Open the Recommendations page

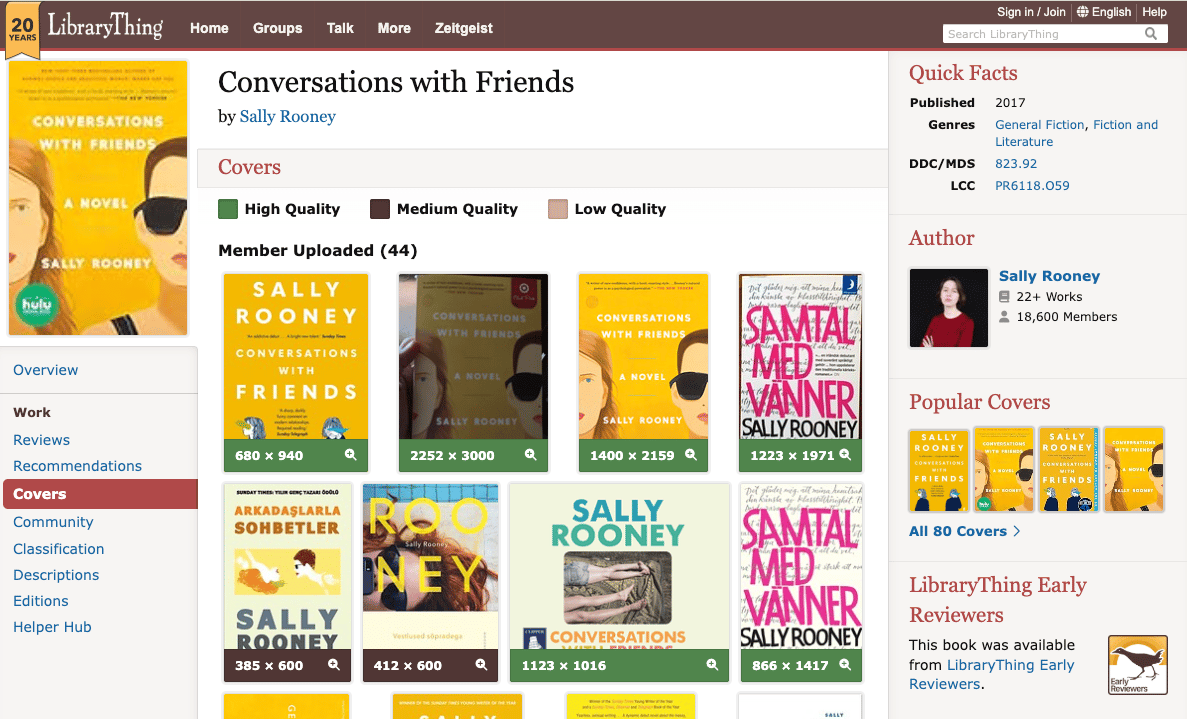coord(77,466)
